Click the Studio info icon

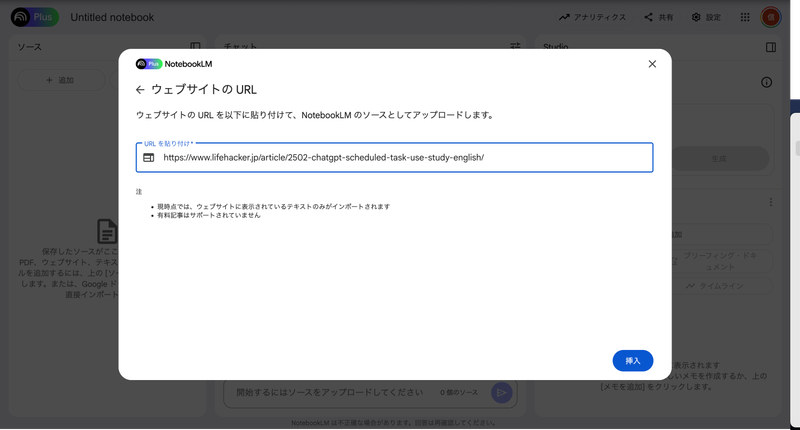pos(766,82)
